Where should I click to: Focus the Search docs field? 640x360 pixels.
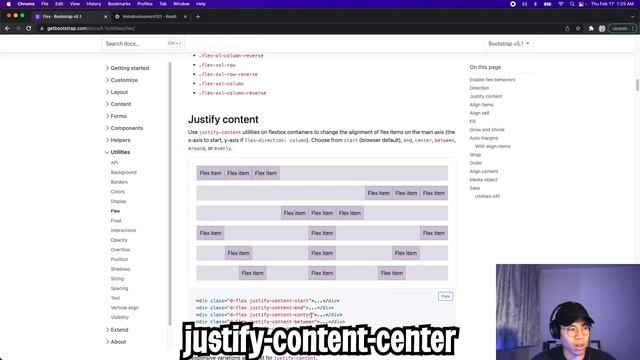tap(143, 43)
